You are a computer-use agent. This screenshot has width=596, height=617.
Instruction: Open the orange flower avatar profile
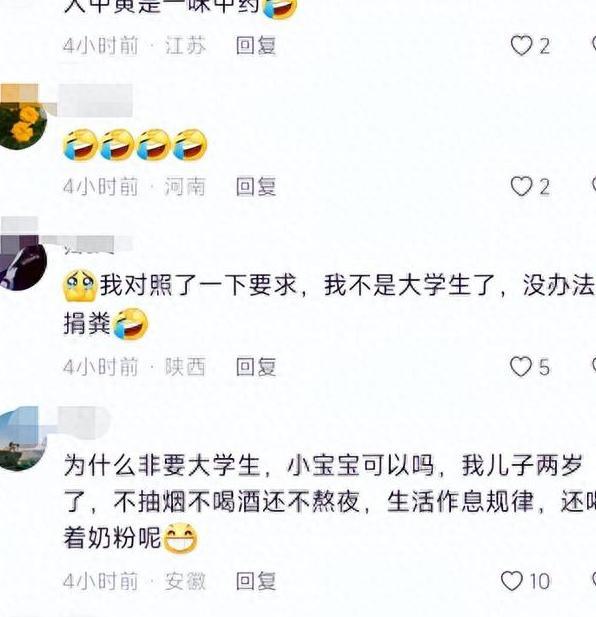point(23,124)
